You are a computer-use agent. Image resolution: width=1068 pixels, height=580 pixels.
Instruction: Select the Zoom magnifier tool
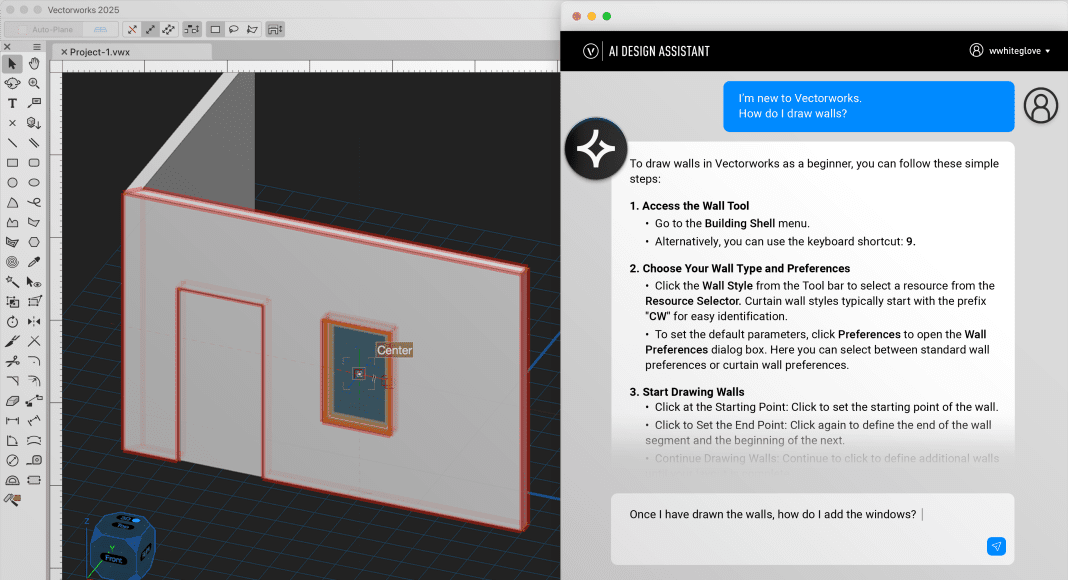(34, 84)
